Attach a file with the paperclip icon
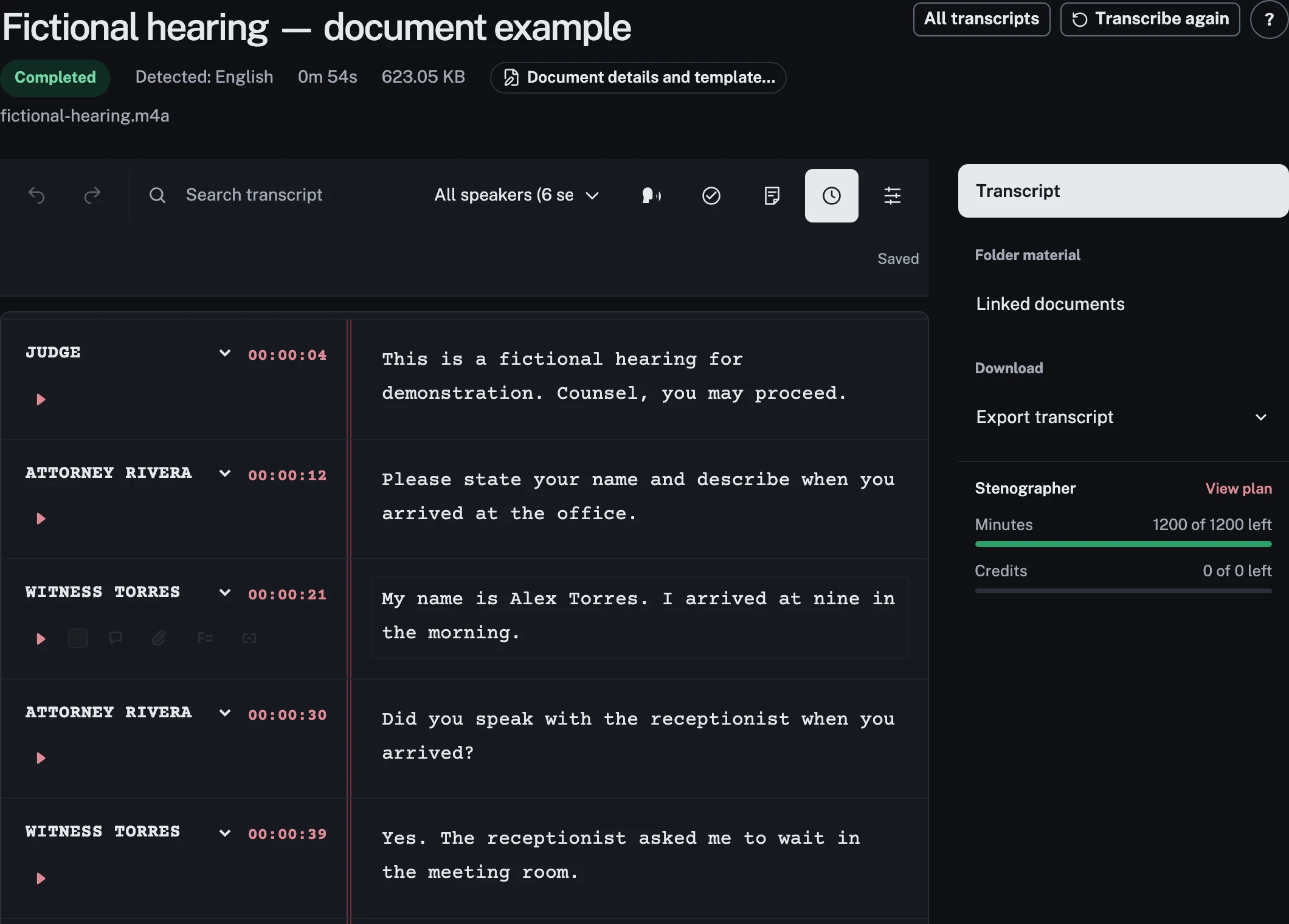1289x924 pixels. 159,638
